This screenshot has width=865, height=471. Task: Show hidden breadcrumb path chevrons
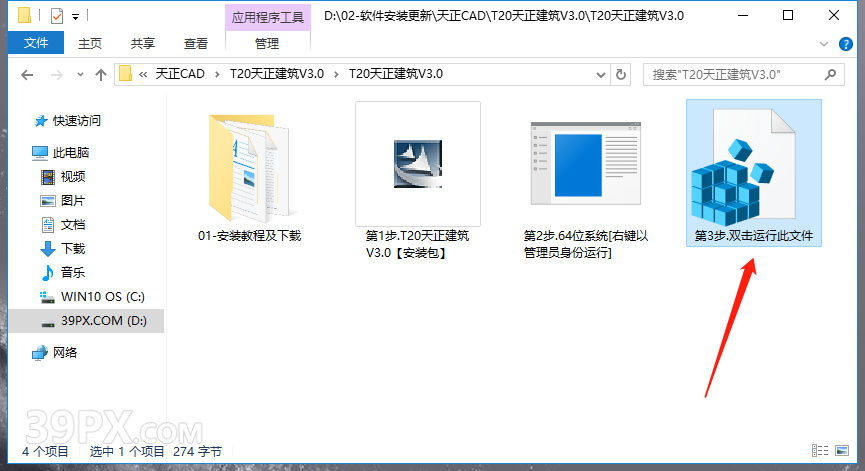point(143,74)
